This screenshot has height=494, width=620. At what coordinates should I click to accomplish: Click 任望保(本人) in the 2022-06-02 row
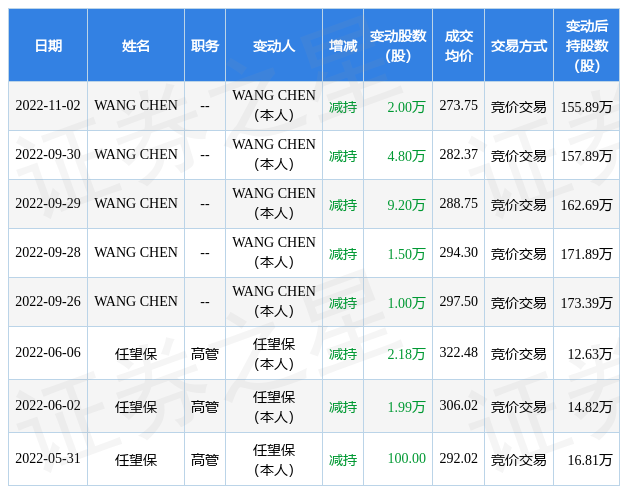coord(274,407)
